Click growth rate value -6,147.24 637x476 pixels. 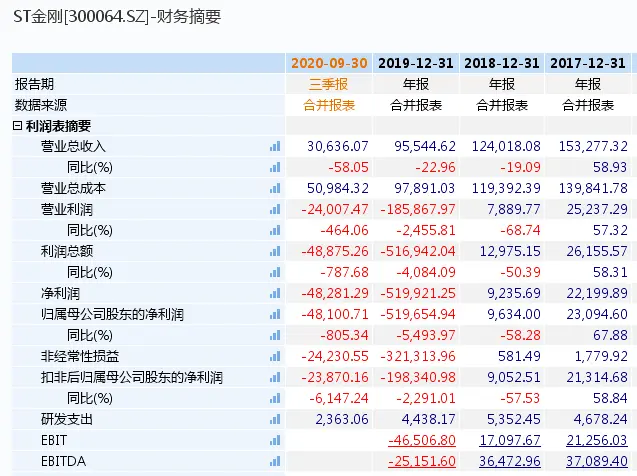[x=339, y=398]
